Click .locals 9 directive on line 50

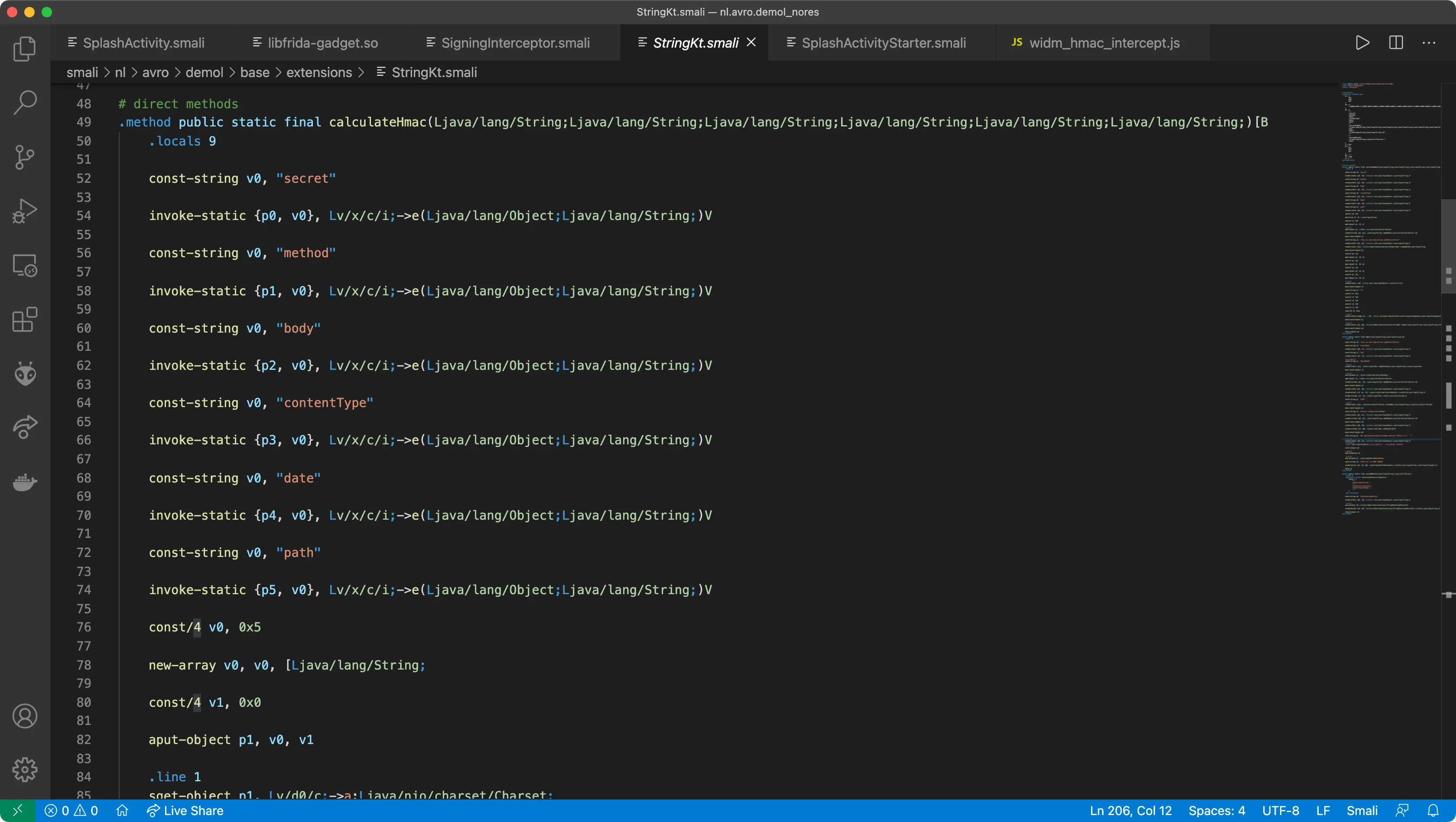(182, 141)
